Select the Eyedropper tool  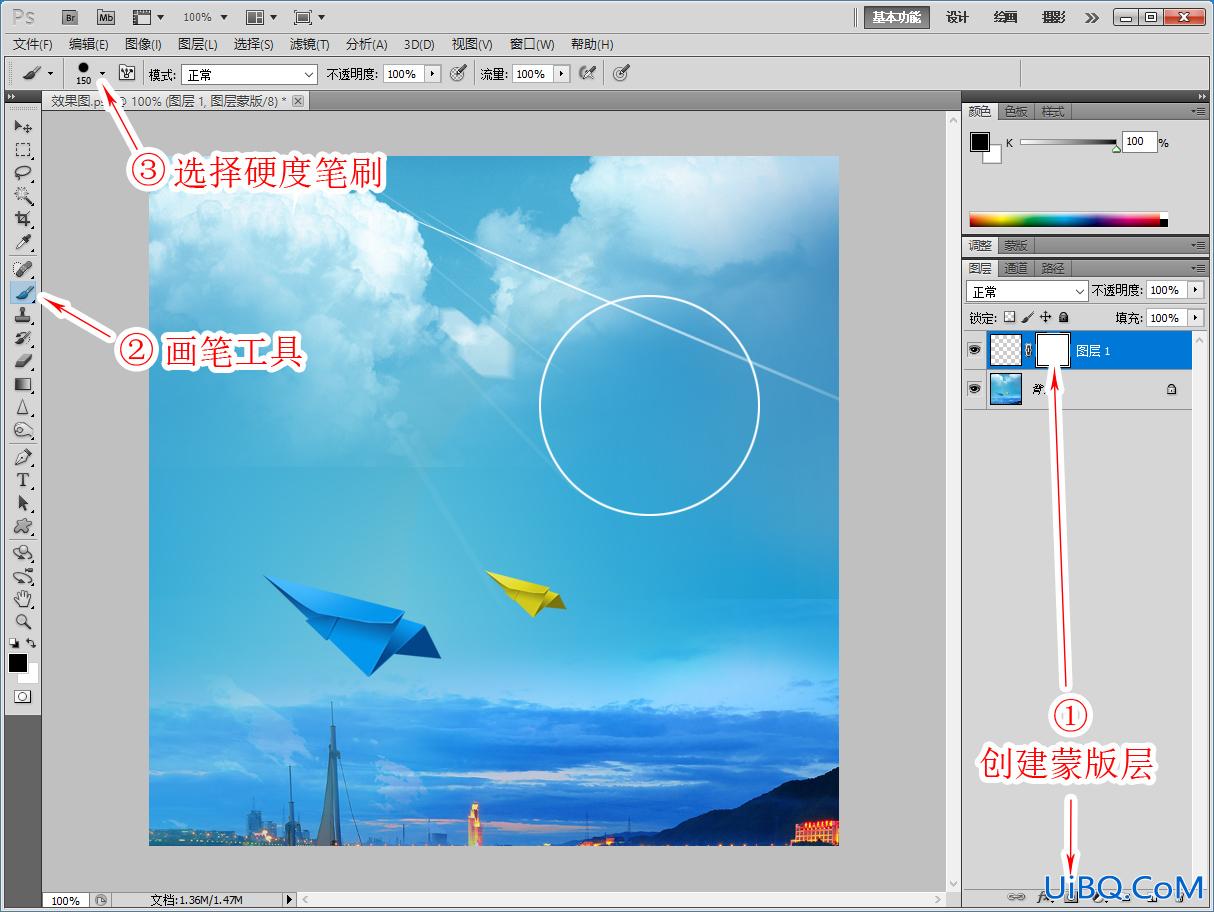tap(23, 242)
